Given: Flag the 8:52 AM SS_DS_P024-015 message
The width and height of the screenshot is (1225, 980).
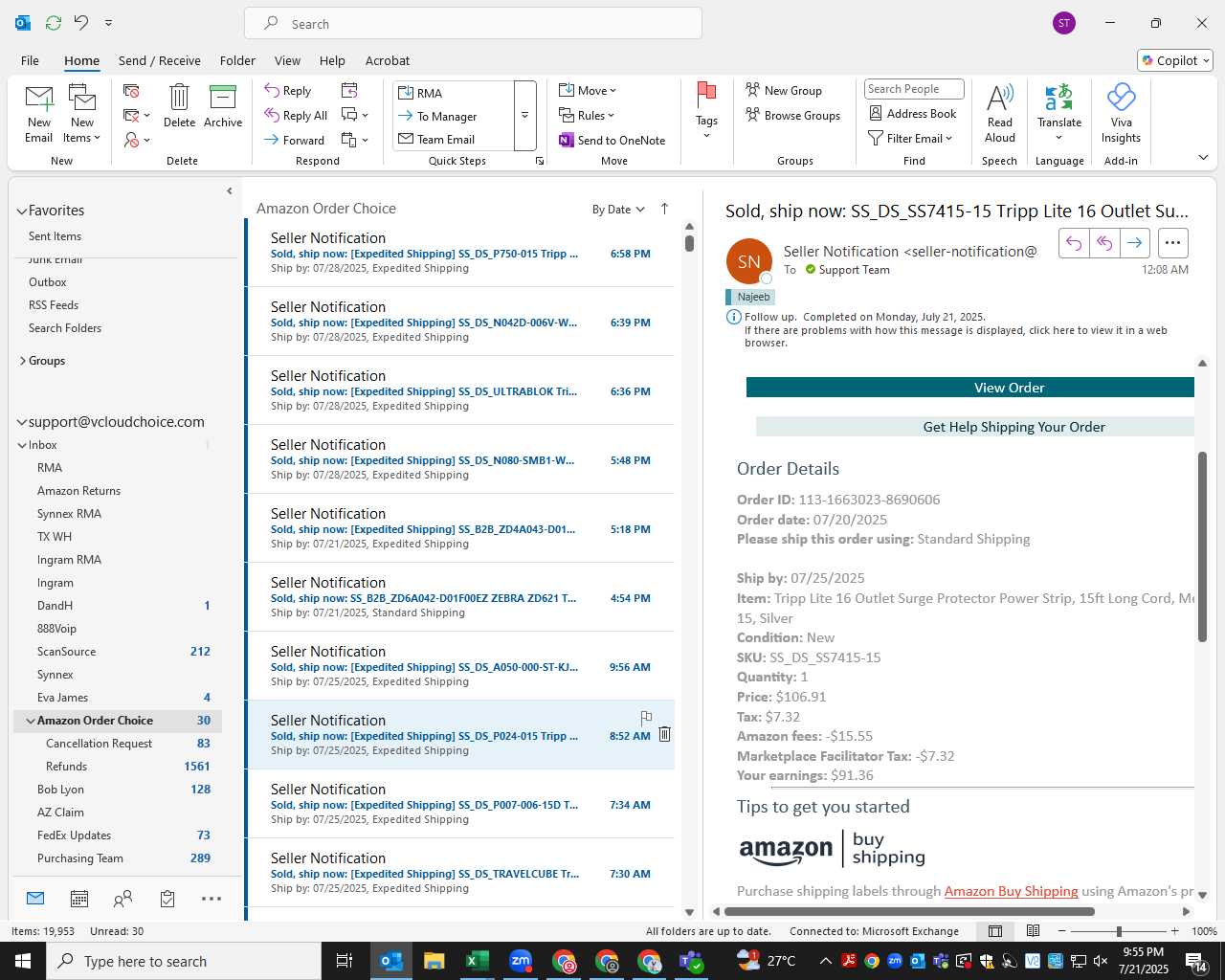Looking at the screenshot, I should pos(646,717).
